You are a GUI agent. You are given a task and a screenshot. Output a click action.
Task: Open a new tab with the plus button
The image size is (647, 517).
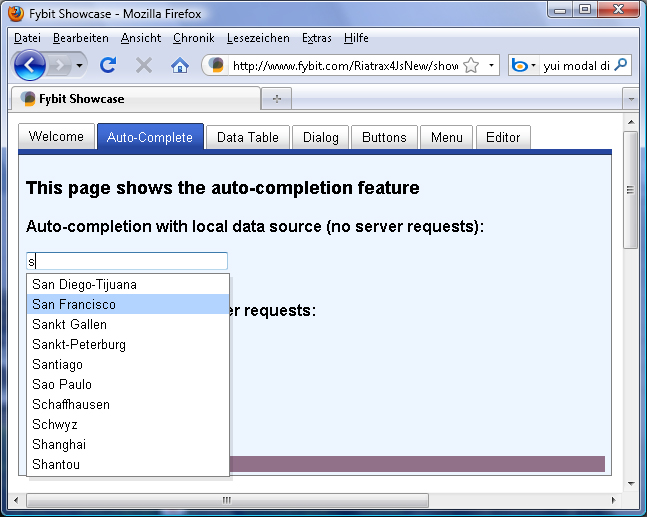point(277,99)
